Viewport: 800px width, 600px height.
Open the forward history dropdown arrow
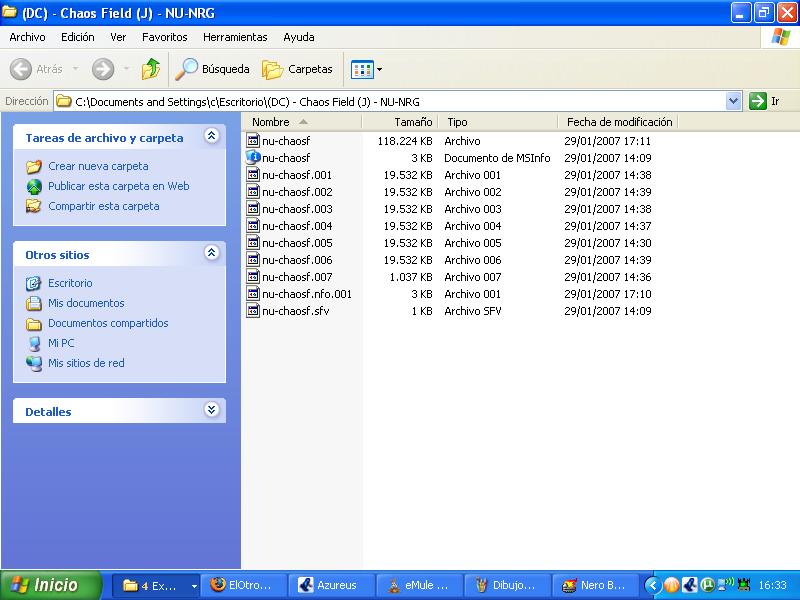click(x=126, y=68)
